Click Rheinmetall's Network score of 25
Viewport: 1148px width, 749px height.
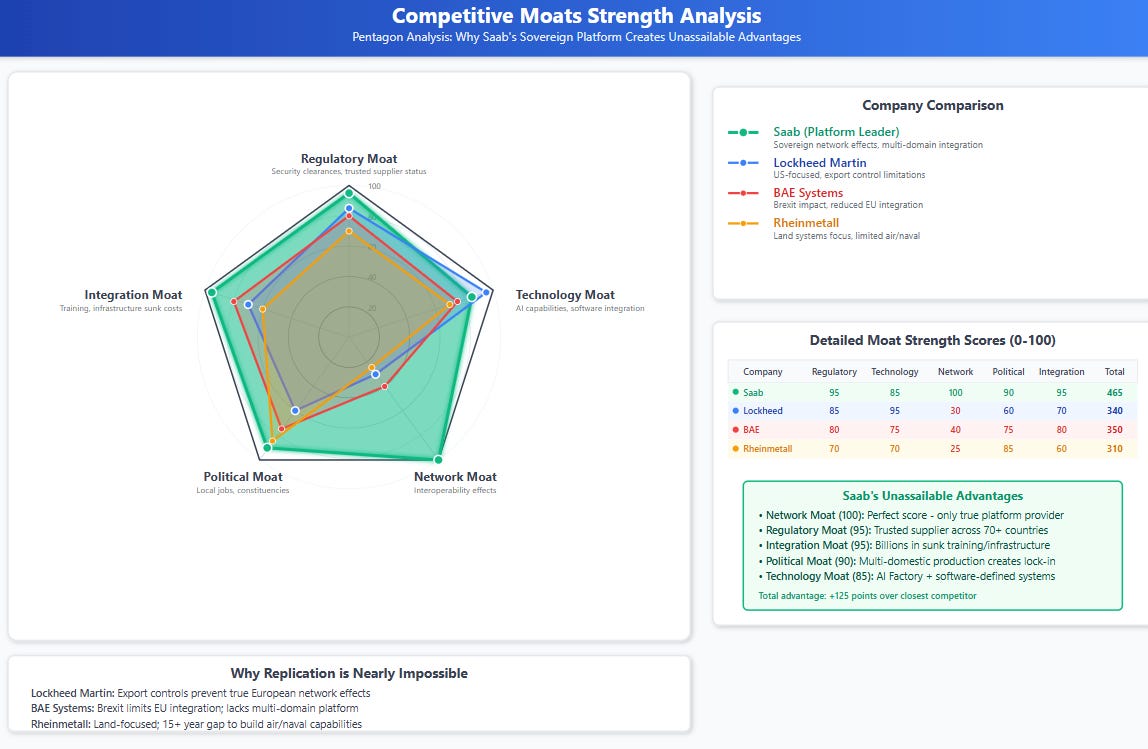pyautogui.click(x=955, y=449)
